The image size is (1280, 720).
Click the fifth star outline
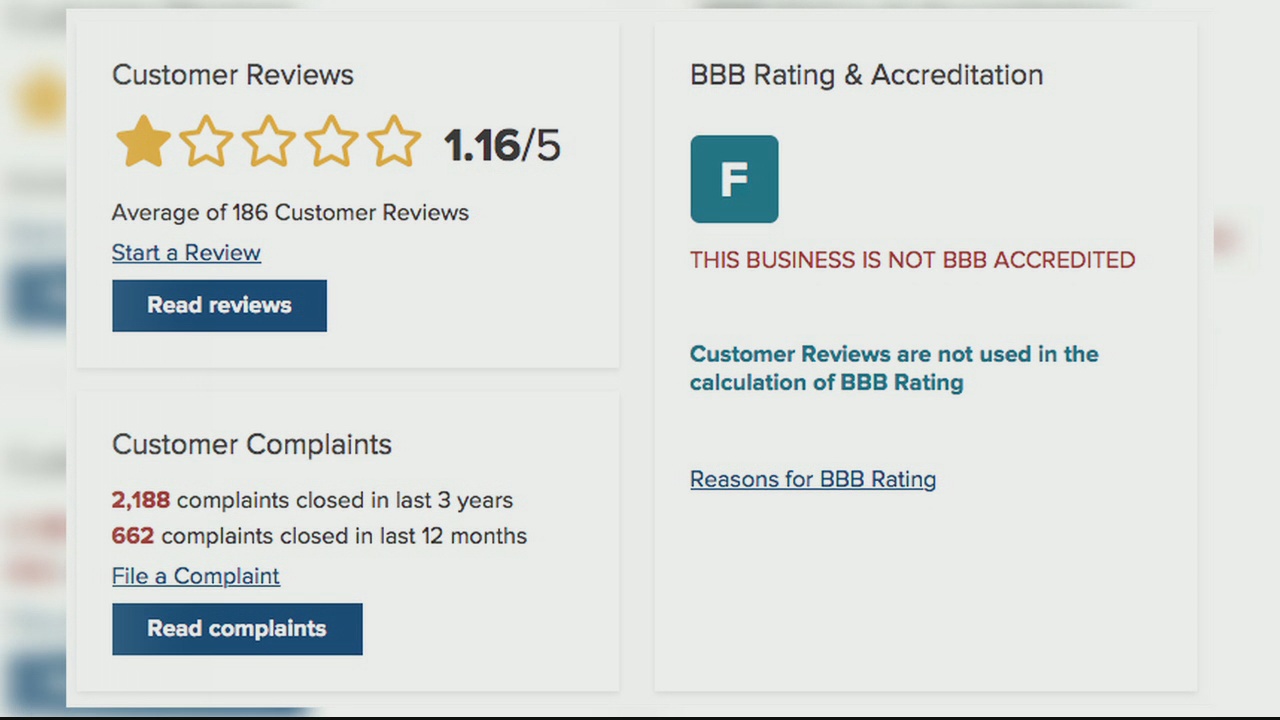(394, 142)
